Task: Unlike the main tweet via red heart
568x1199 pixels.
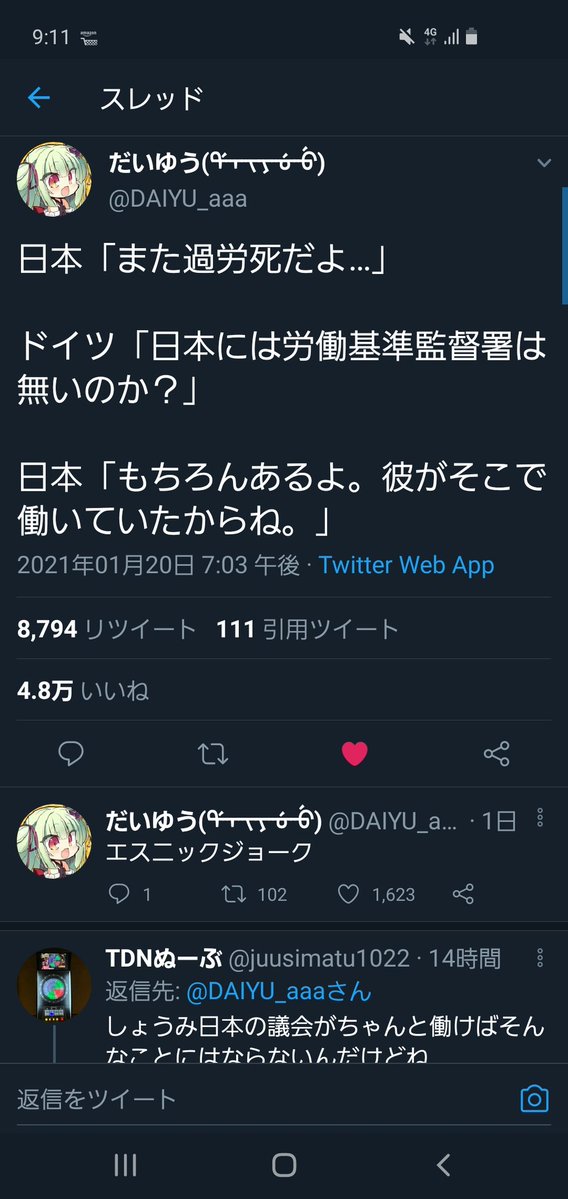Action: coord(354,753)
